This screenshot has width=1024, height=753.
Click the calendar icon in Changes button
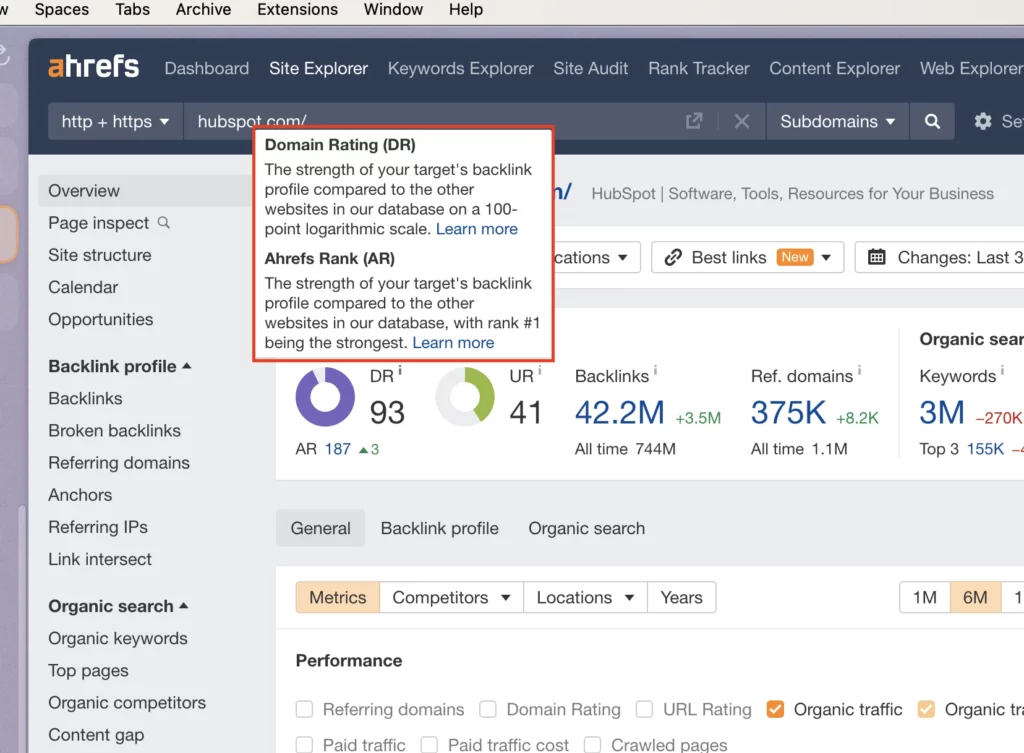[876, 257]
